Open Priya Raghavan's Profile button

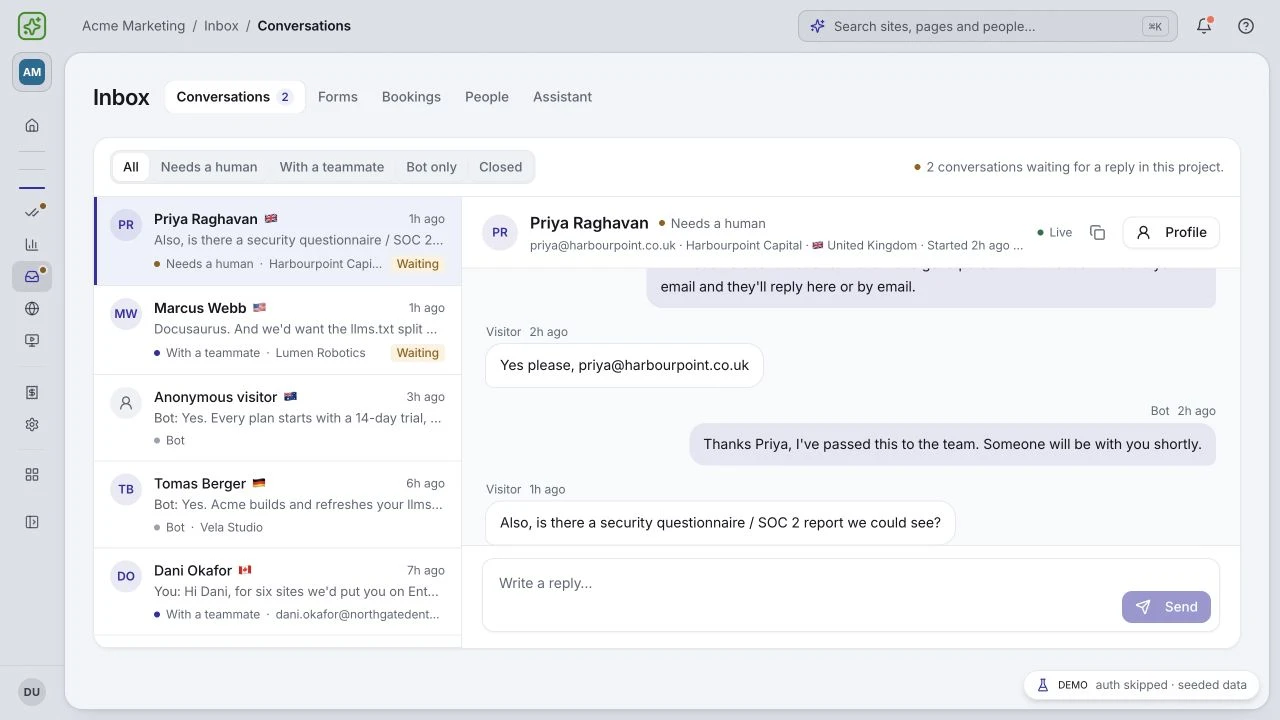click(1171, 232)
